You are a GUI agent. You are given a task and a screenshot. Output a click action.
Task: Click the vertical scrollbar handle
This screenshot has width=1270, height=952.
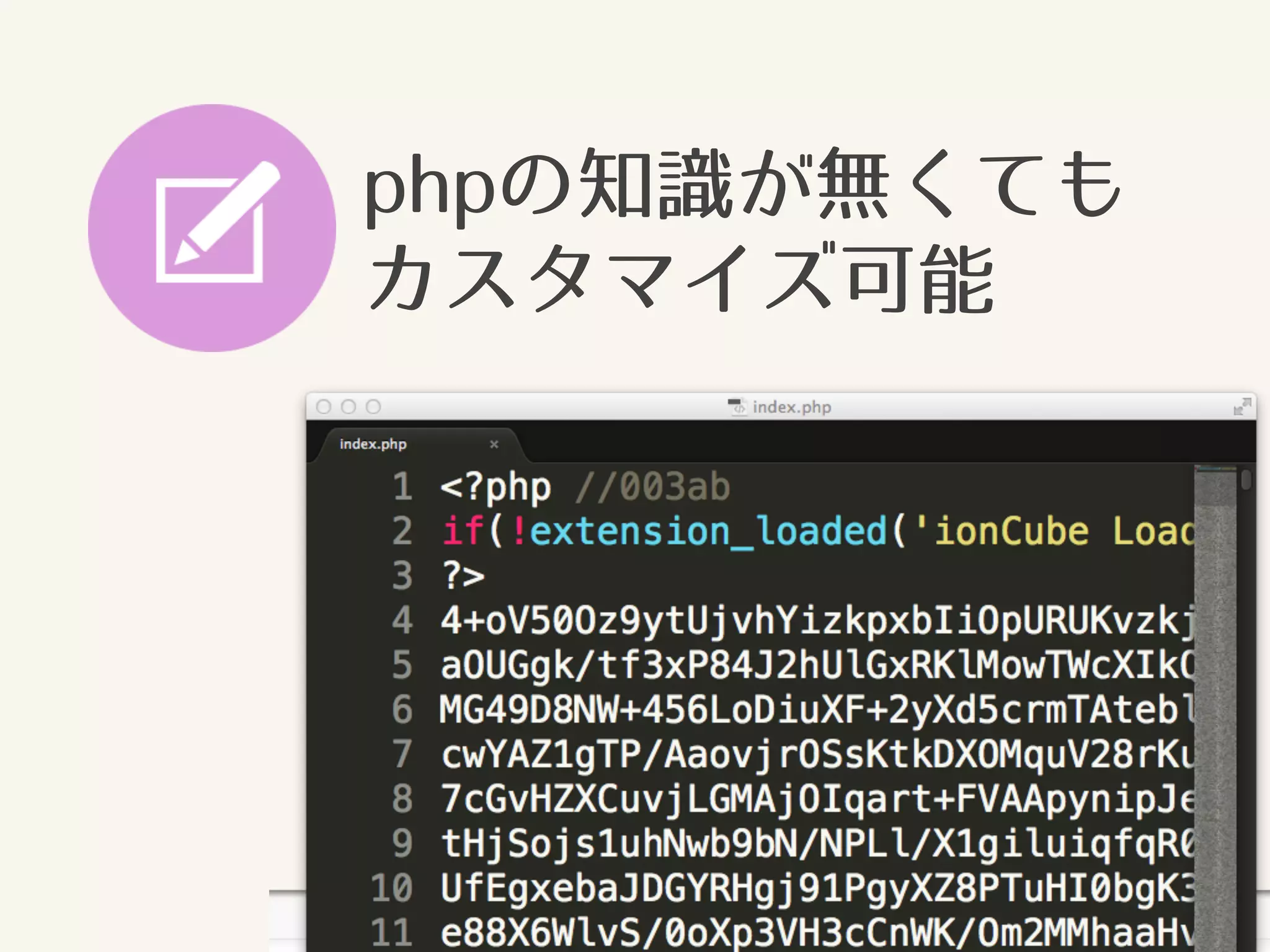(x=1246, y=480)
